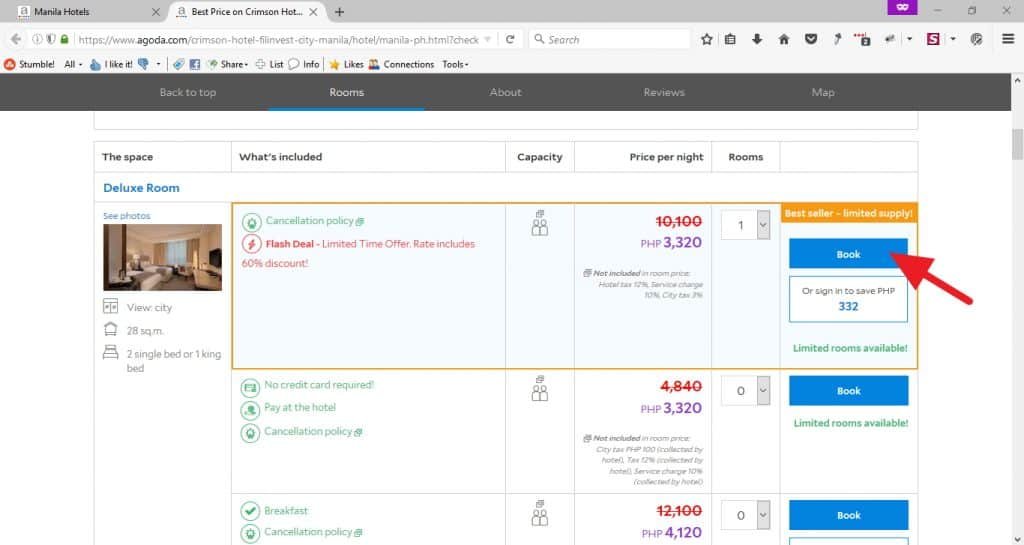The width and height of the screenshot is (1024, 545).
Task: Click the page vertical scrollbar thumb
Action: coord(1017,144)
